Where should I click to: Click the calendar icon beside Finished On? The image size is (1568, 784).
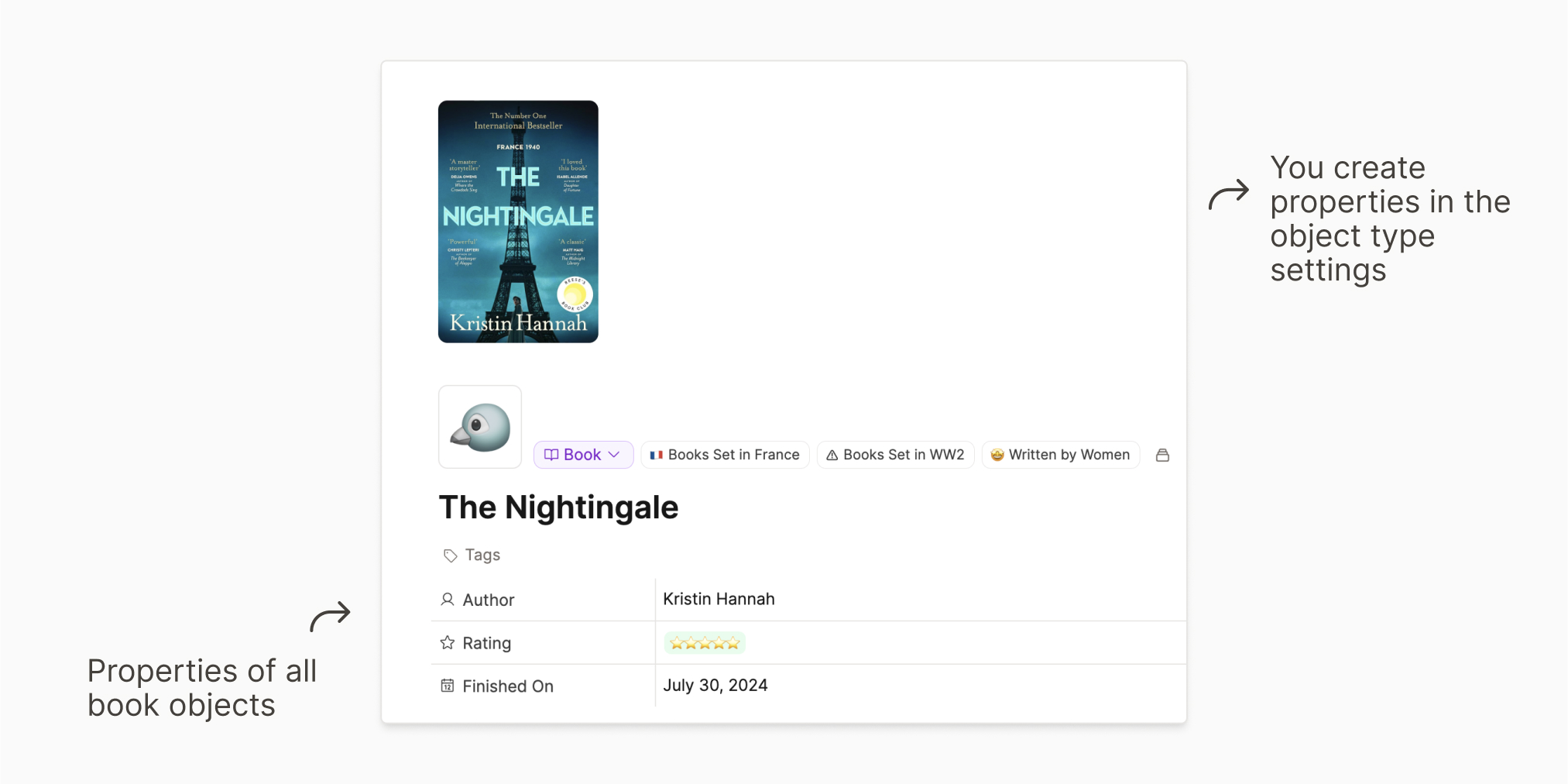[x=448, y=686]
